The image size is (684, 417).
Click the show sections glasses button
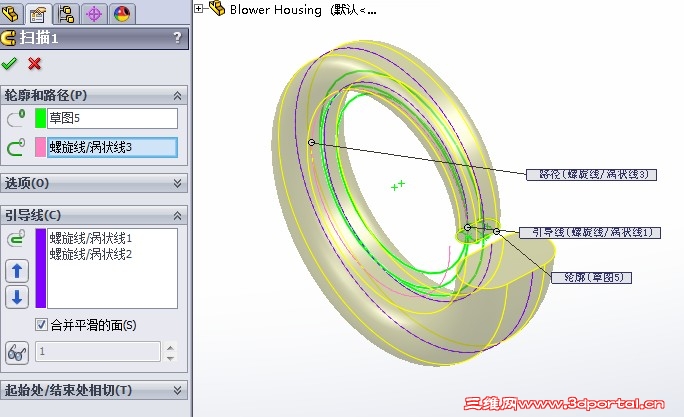pyautogui.click(x=17, y=352)
